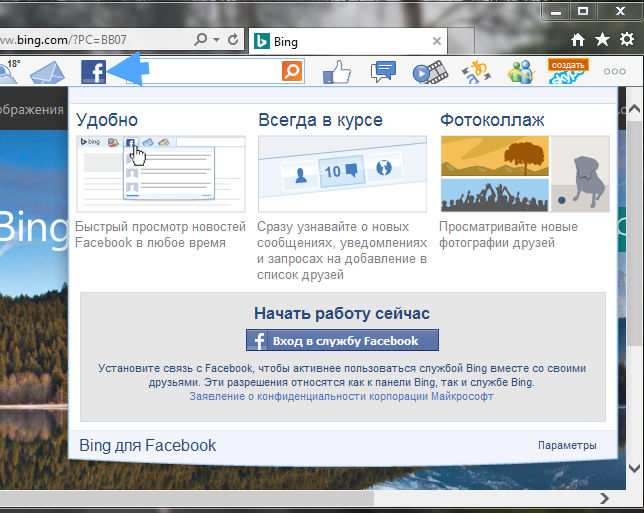Viewport: 644px width, 513px height.
Task: Click vertical scrollbar down arrow
Action: click(x=635, y=468)
